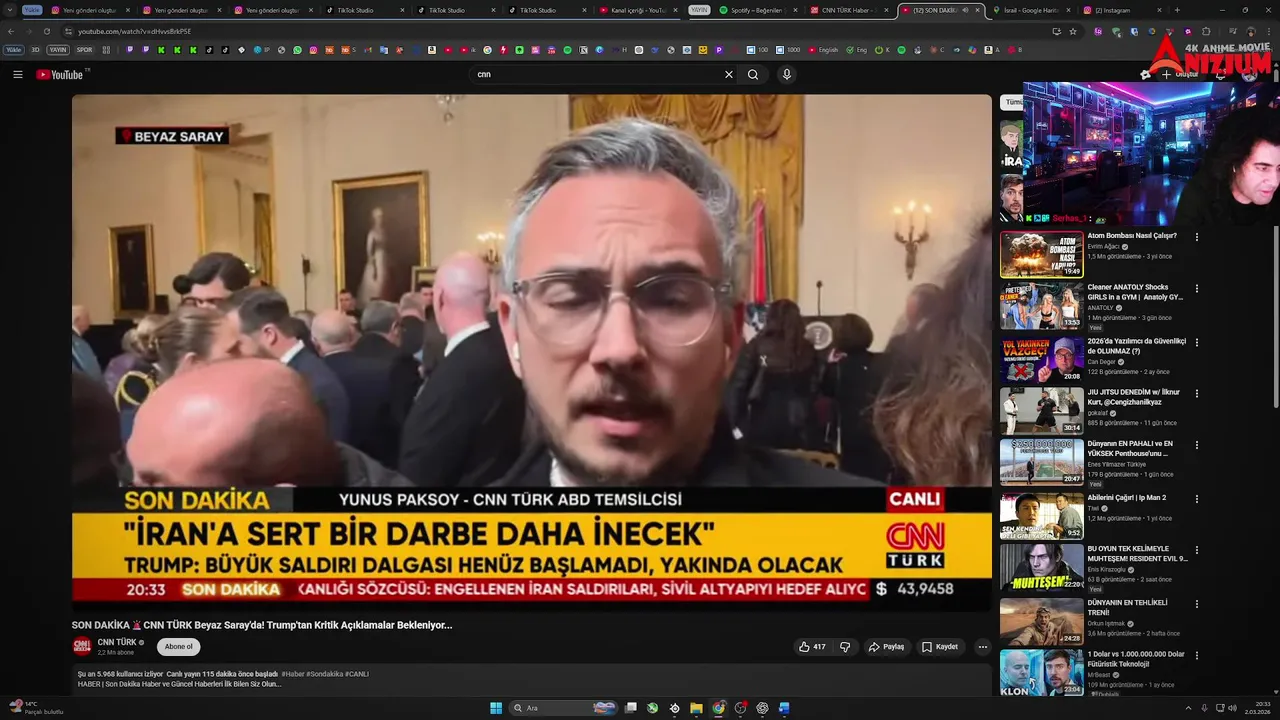The height and width of the screenshot is (720, 1280).
Task: Switch to the CNN TÜRK Haber browser tab
Action: 849,10
